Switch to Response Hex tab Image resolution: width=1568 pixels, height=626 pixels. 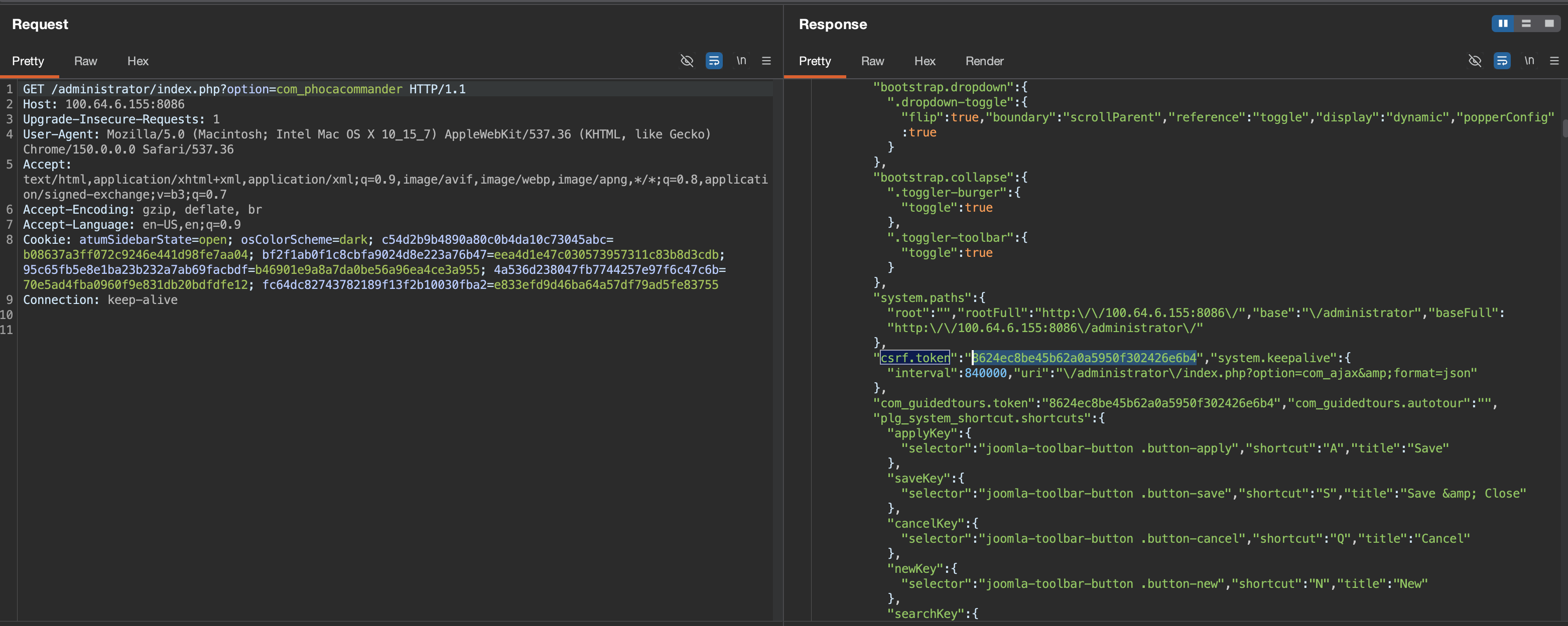[925, 61]
